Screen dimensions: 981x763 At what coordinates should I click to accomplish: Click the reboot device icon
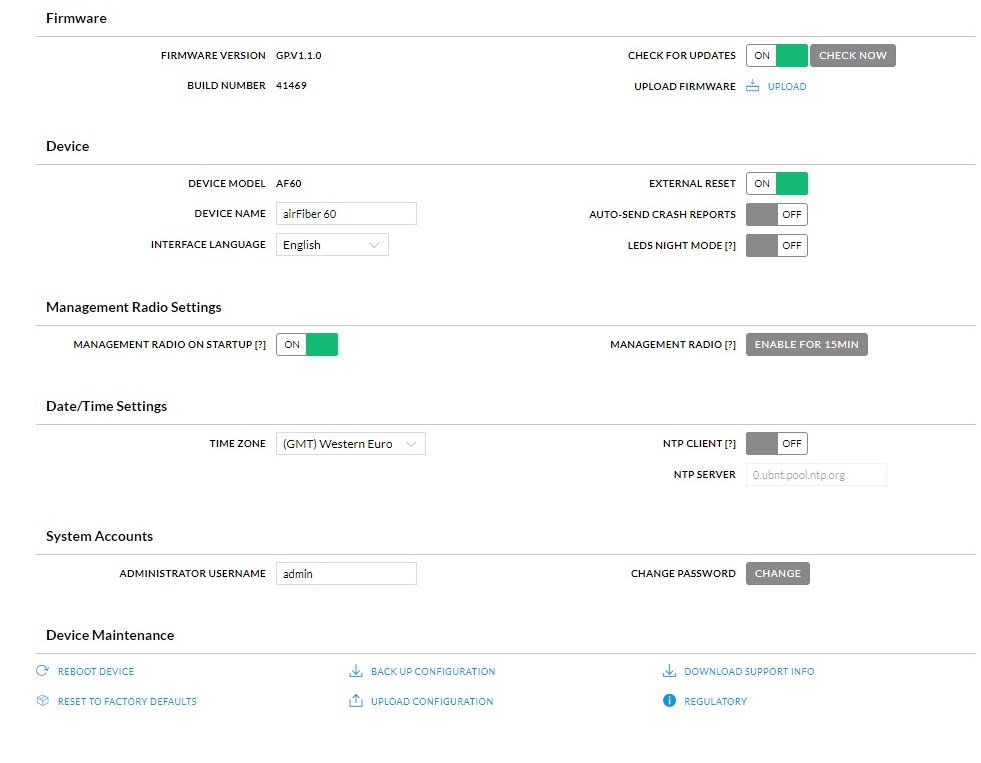pyautogui.click(x=42, y=671)
